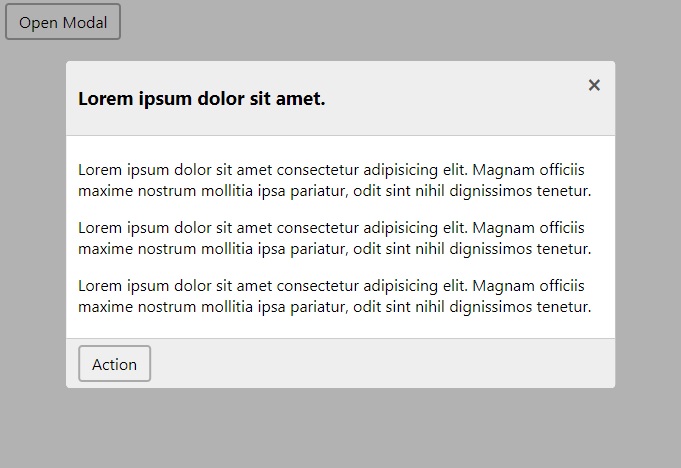Click the first Lorem ipsum paragraph

click(334, 180)
